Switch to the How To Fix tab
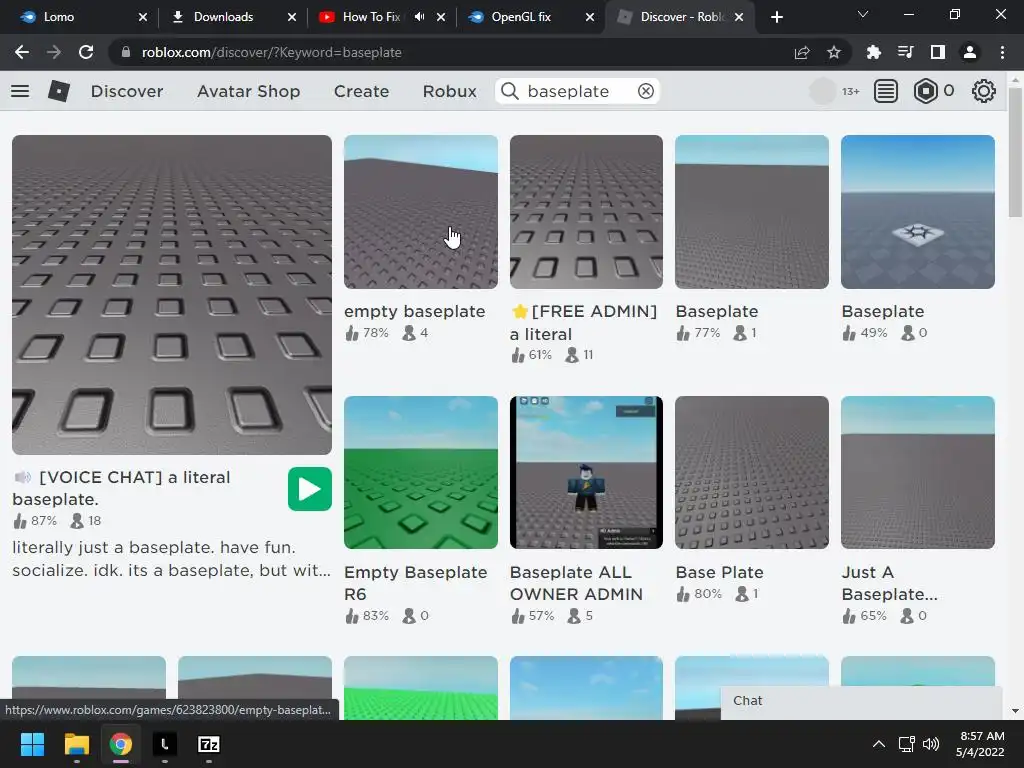1024x768 pixels. tap(370, 17)
